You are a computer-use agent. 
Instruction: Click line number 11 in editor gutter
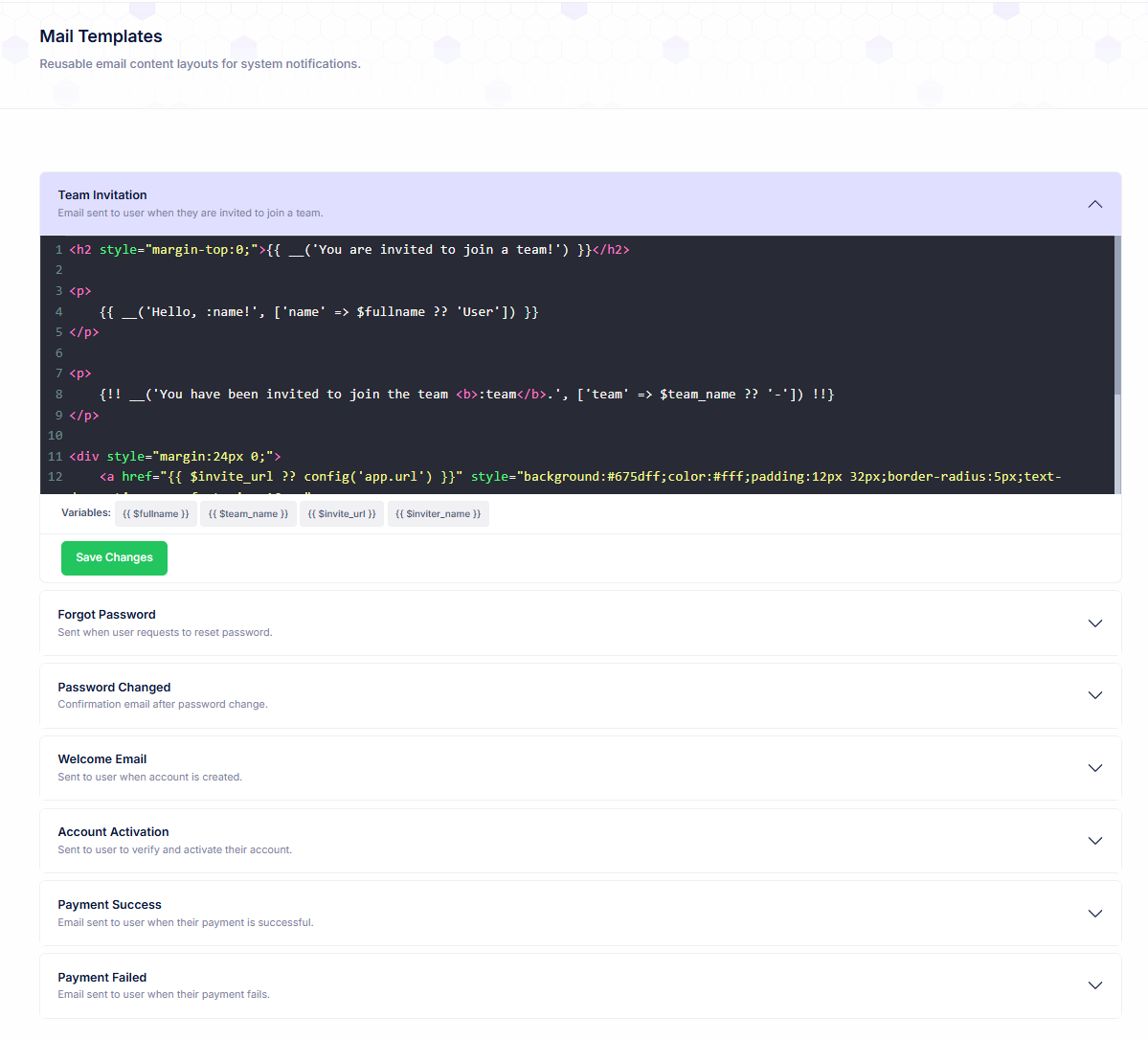pyautogui.click(x=56, y=457)
